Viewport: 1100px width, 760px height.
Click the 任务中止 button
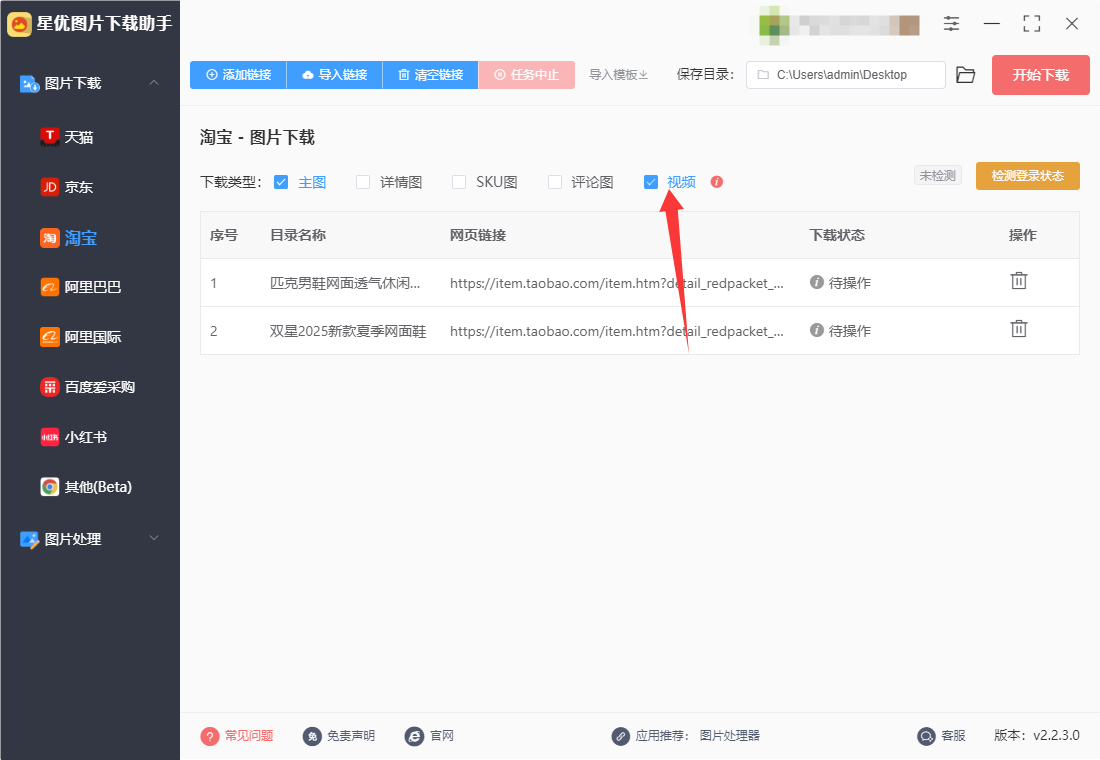point(526,75)
